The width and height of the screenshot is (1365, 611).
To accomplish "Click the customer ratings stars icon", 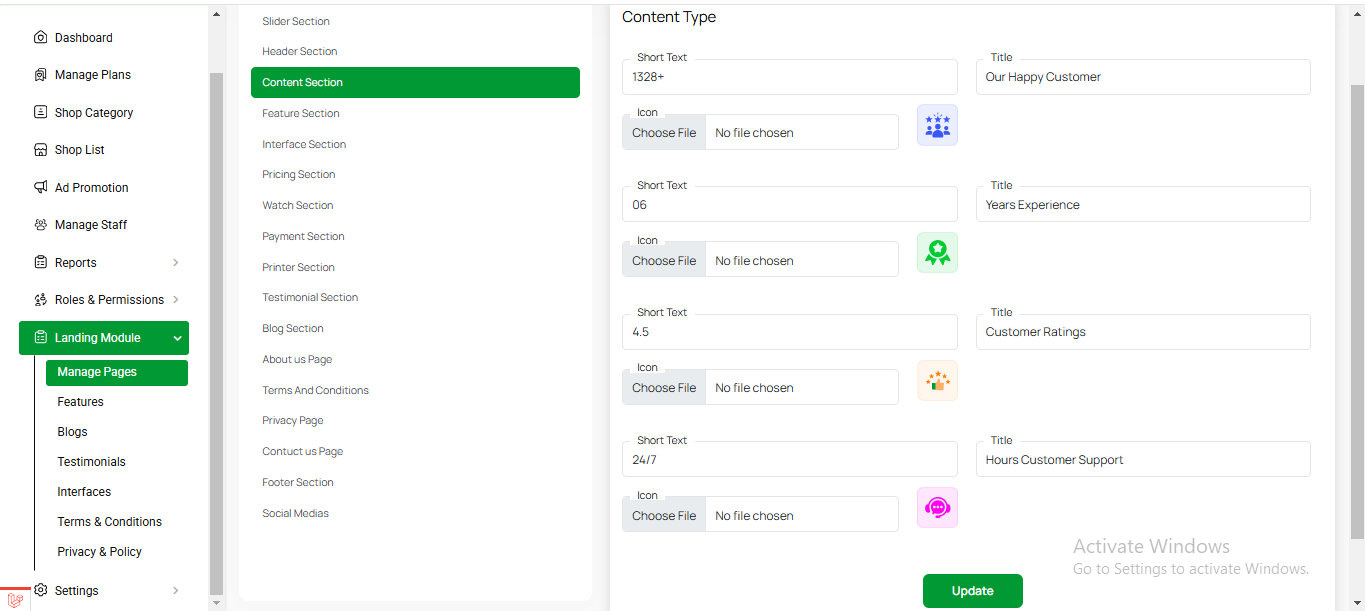I will click(x=937, y=381).
